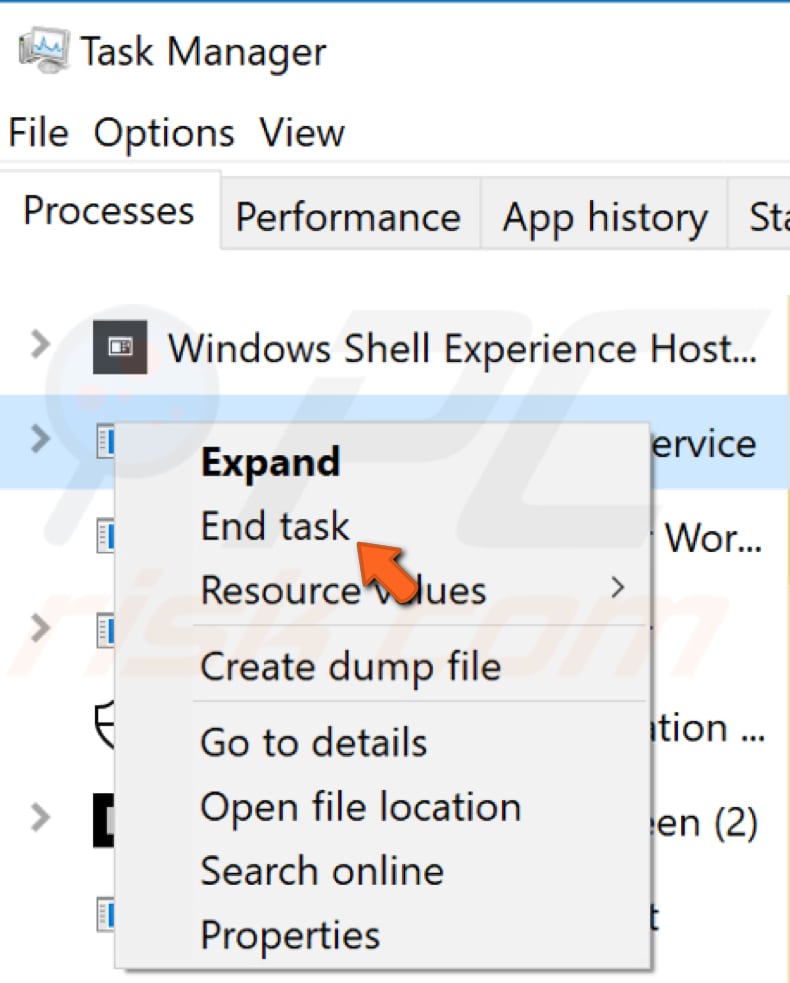The width and height of the screenshot is (790, 983).
Task: Expand the Windows Shell Experience Host row
Action: [39, 346]
